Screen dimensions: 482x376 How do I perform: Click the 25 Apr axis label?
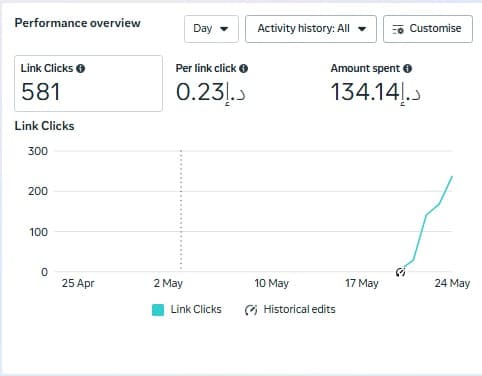tap(78, 283)
